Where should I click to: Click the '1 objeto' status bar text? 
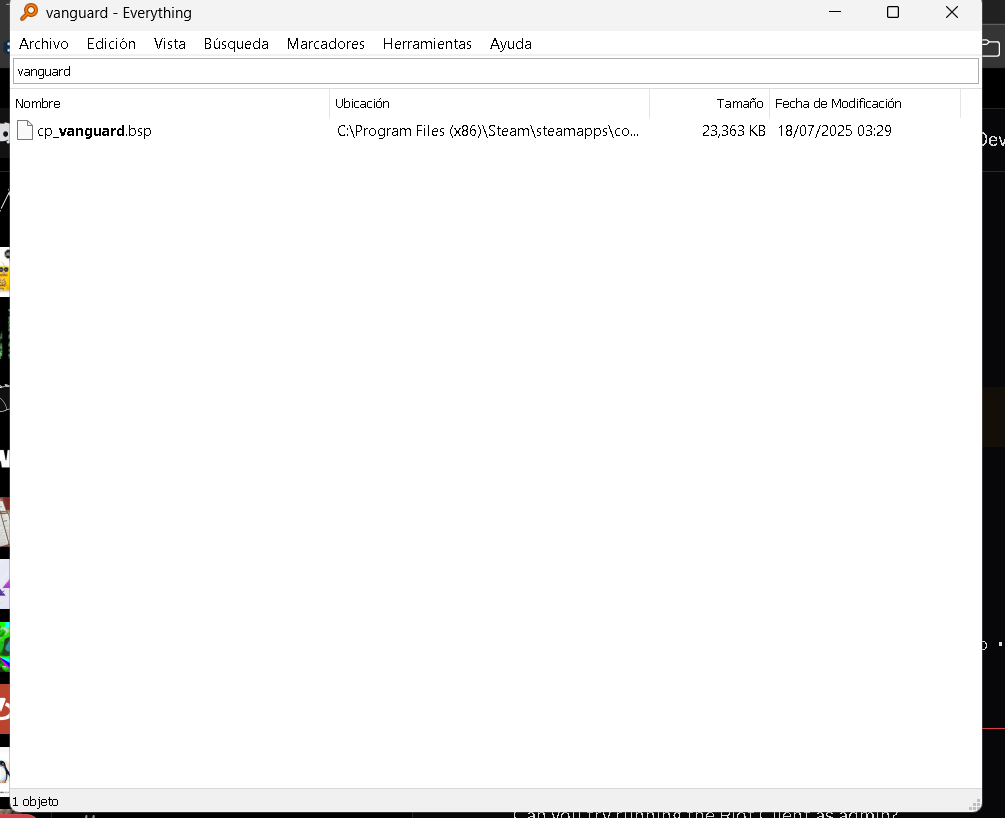(35, 801)
